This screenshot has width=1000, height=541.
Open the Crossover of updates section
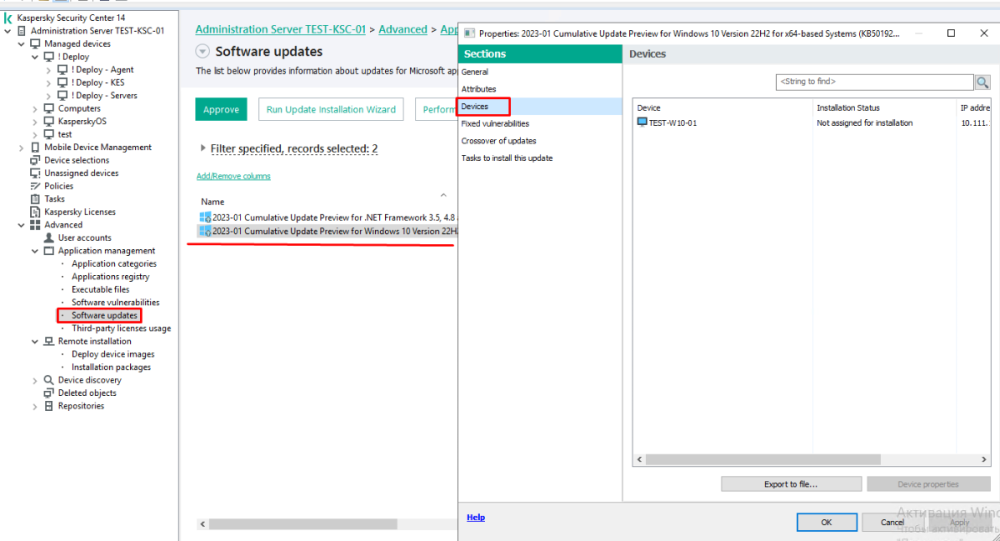499,141
